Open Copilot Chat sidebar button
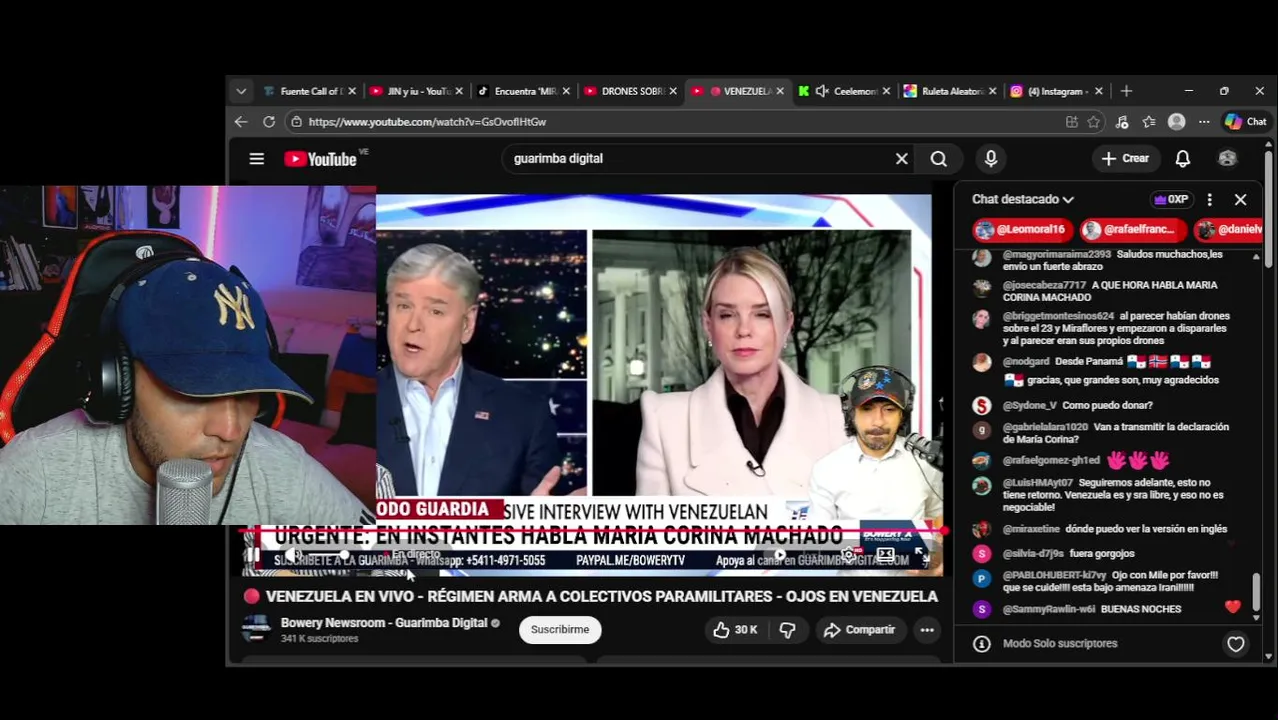 (1246, 122)
